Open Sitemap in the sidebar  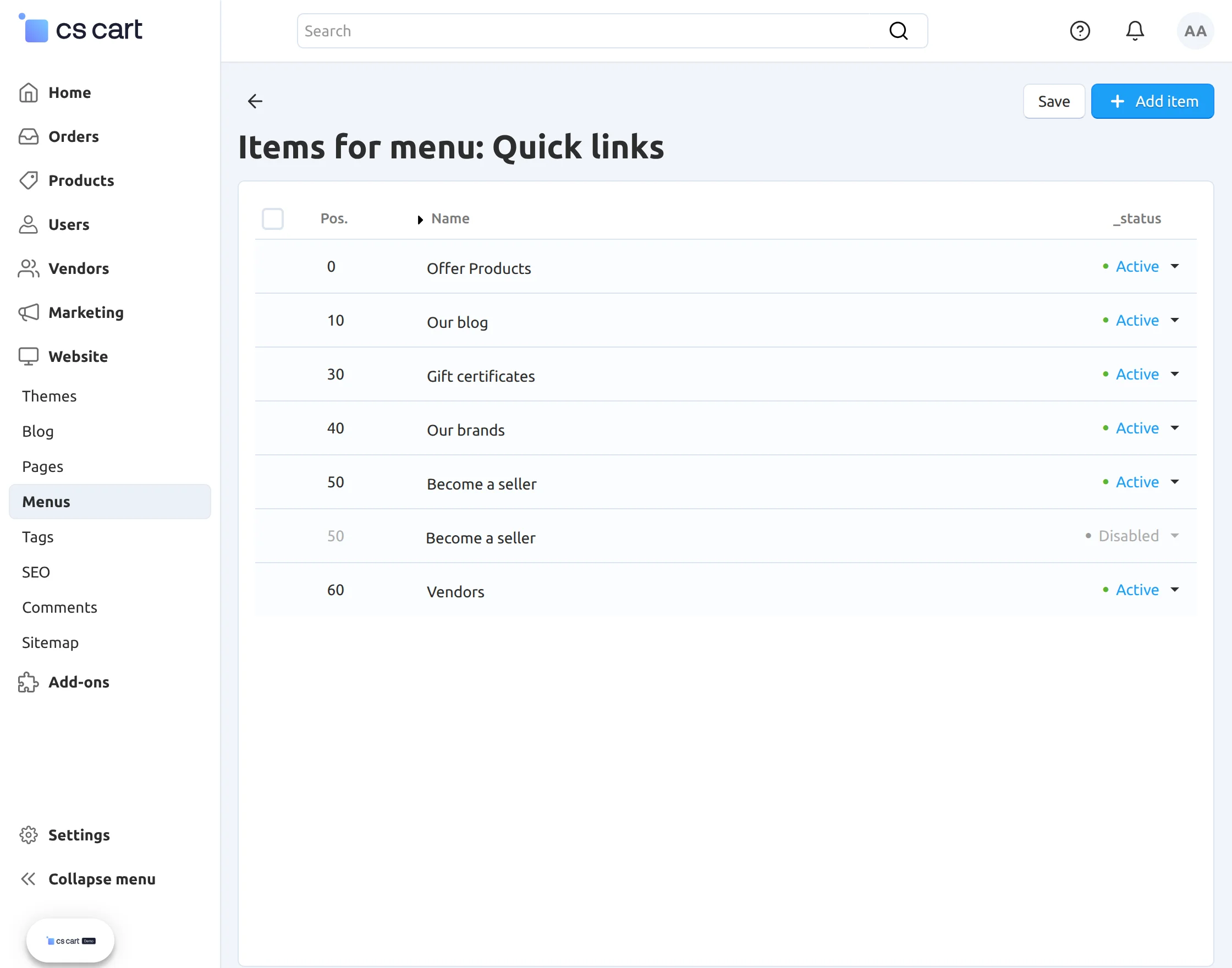tap(51, 643)
